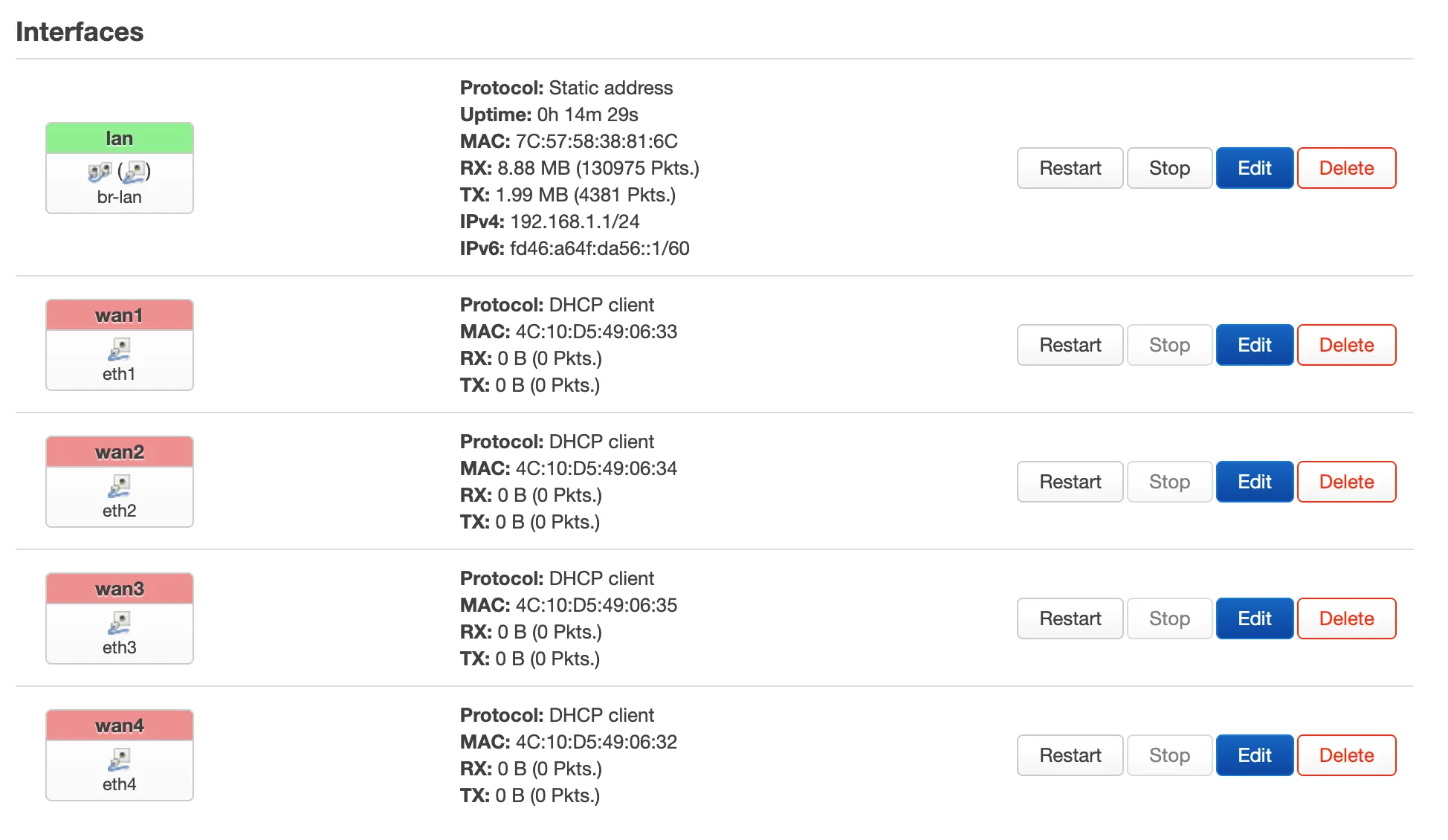Delete the wan3 interface

point(1346,618)
